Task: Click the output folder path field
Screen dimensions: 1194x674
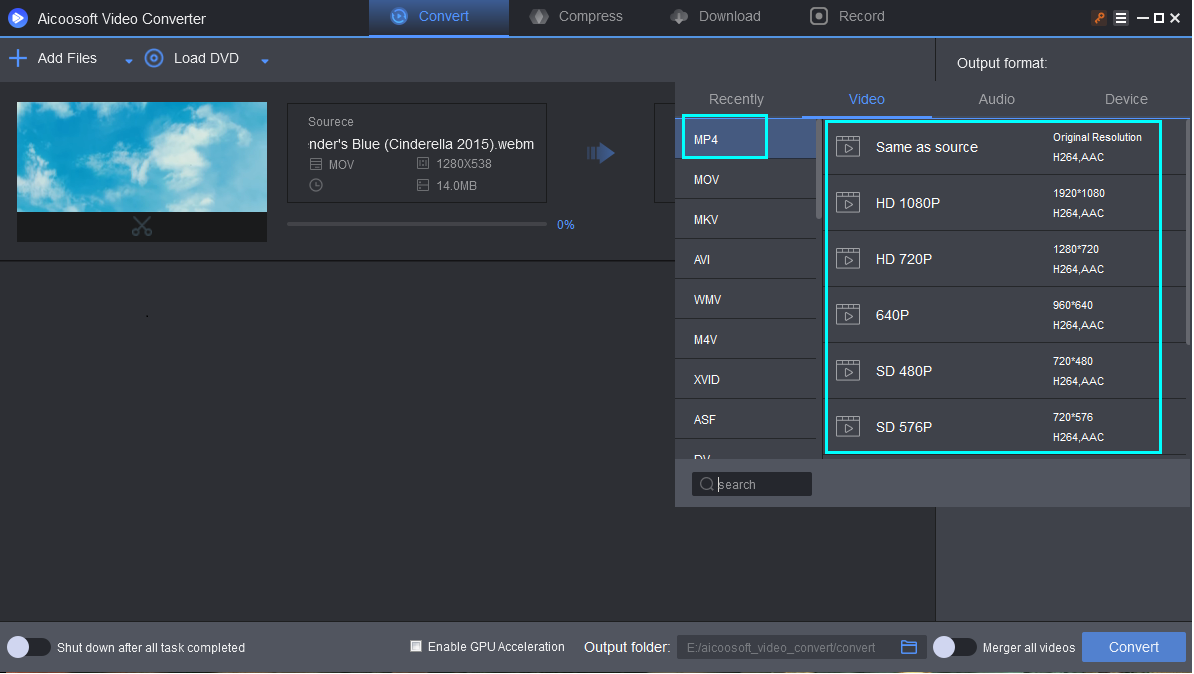Action: (787, 647)
